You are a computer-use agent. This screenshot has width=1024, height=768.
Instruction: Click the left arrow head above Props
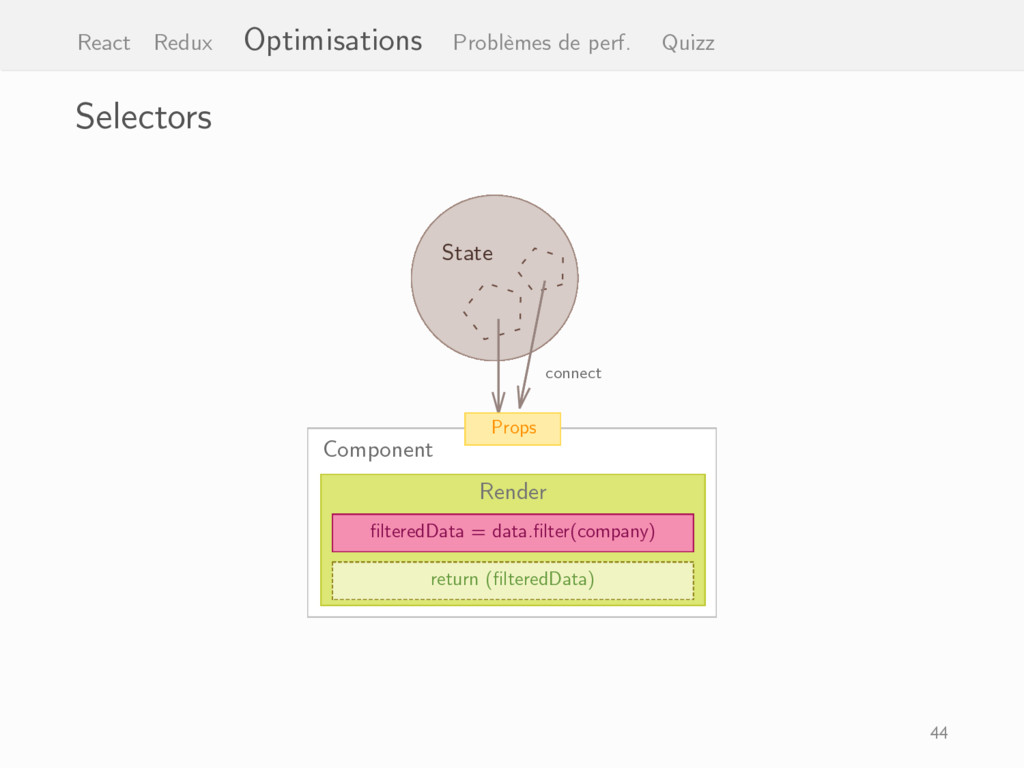pos(498,401)
